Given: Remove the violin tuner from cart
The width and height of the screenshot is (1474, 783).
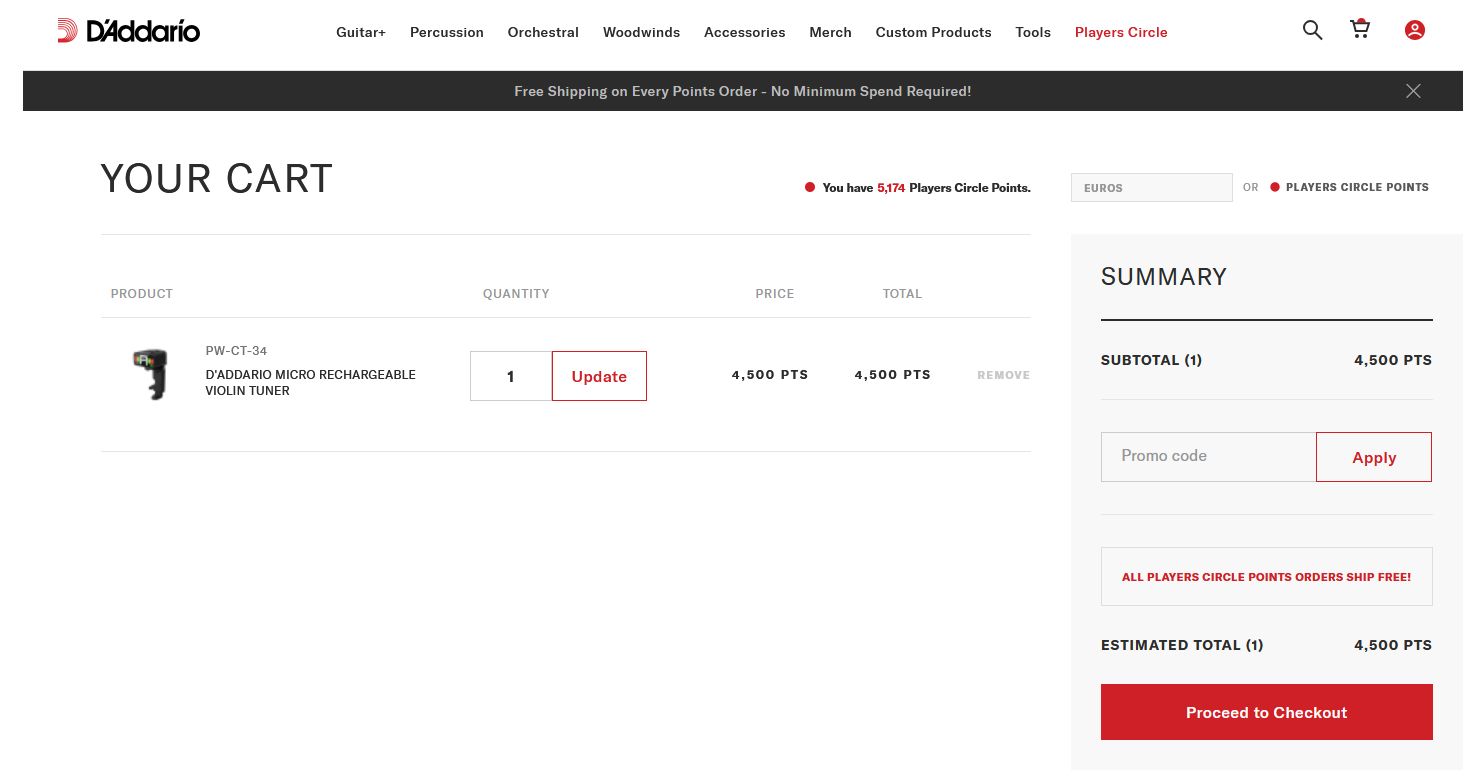Looking at the screenshot, I should [x=1003, y=375].
